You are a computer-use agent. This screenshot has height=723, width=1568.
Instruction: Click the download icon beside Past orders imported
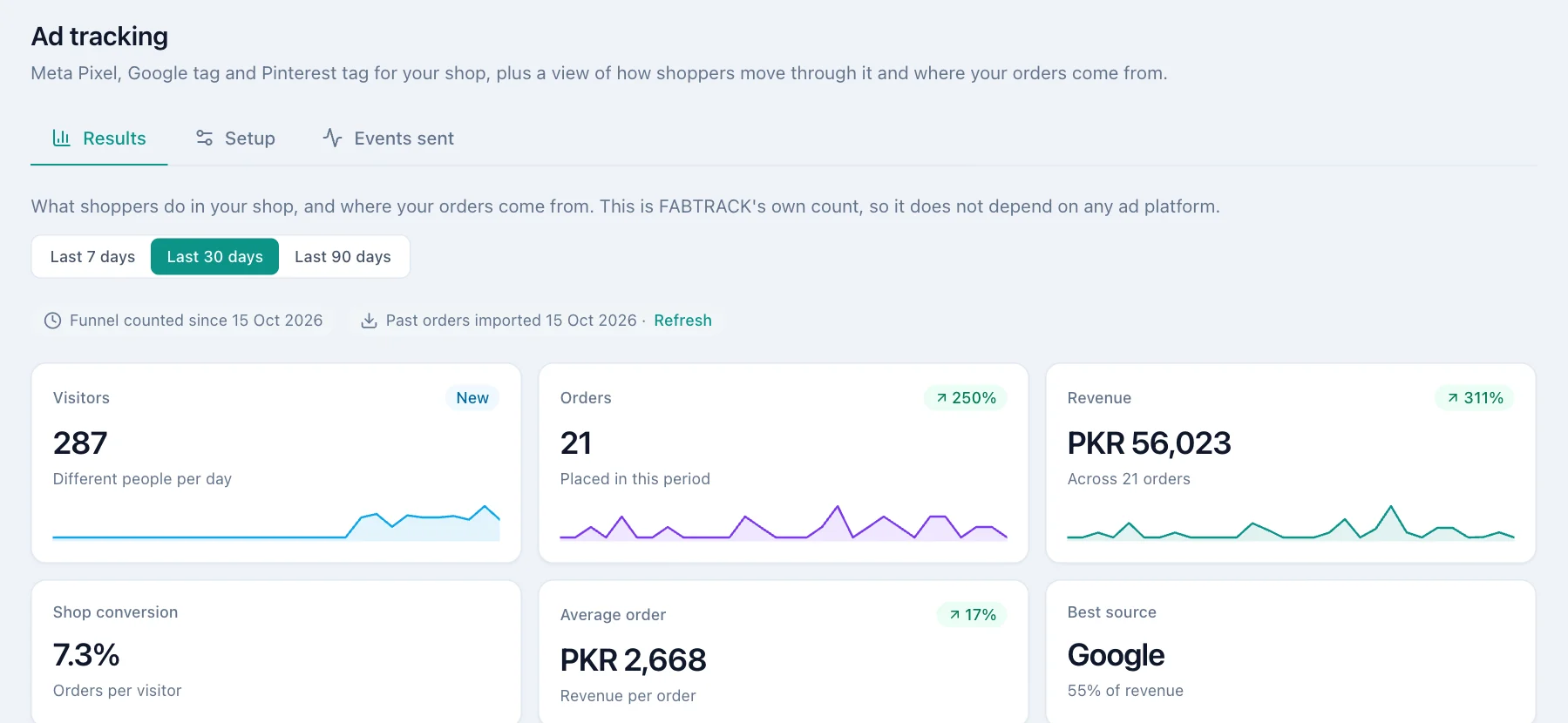click(369, 321)
